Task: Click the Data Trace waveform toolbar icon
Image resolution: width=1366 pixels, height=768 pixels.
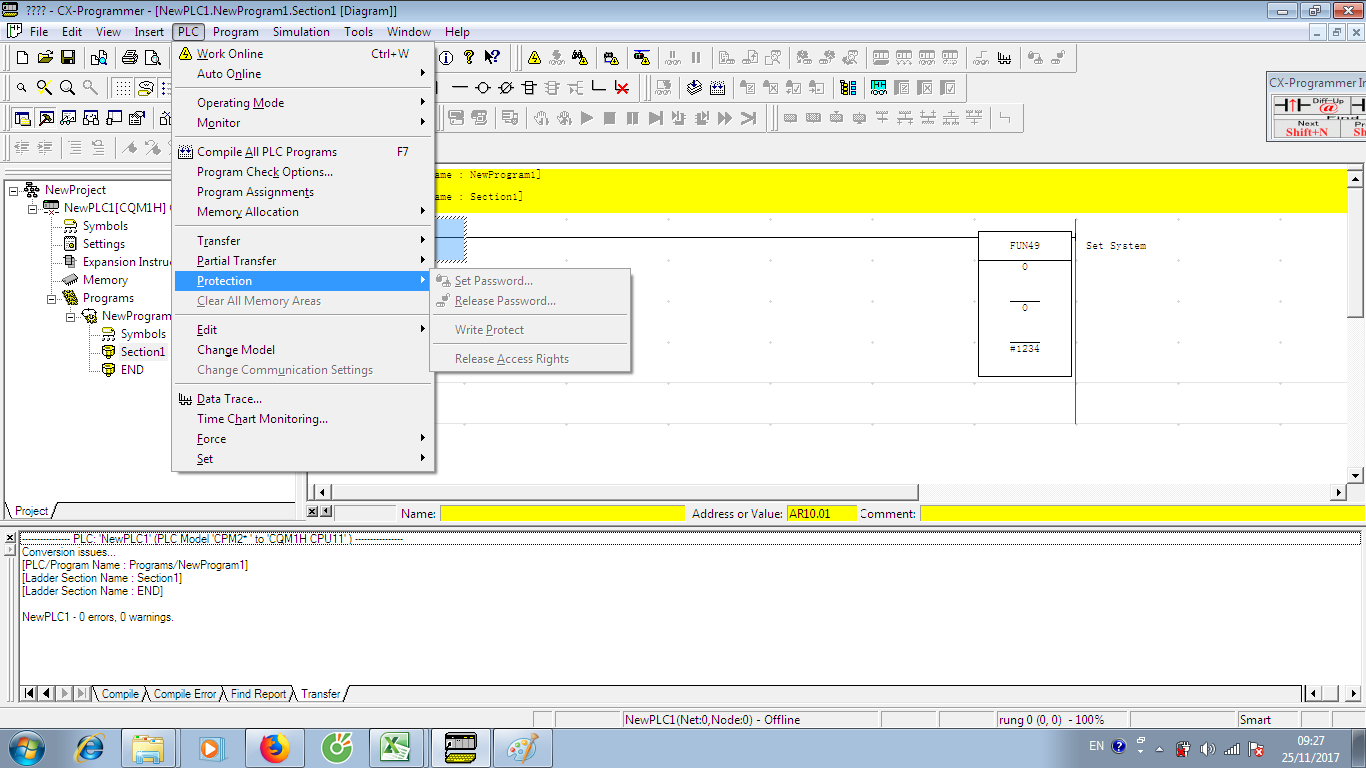Action: coord(1004,58)
